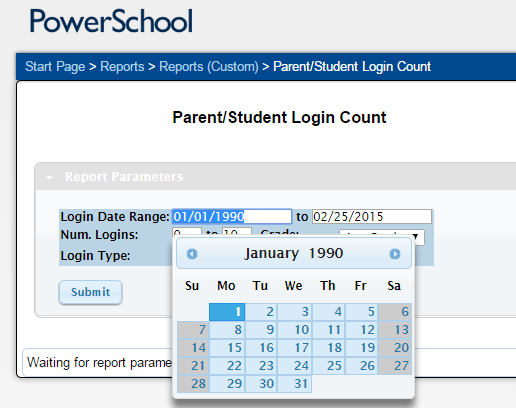
Task: Choose day 16 in the calendar
Action: tap(261, 348)
